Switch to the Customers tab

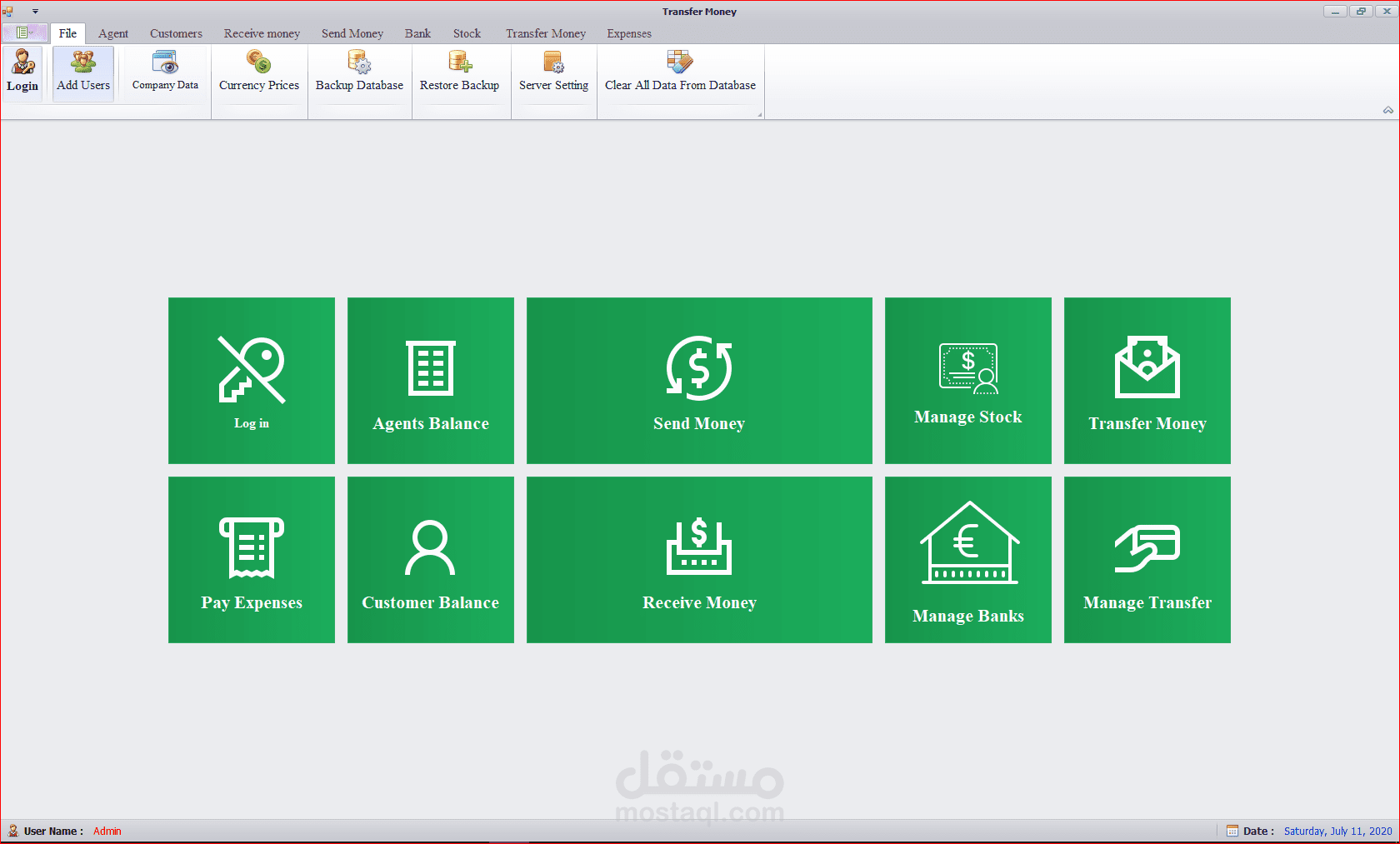click(x=176, y=33)
